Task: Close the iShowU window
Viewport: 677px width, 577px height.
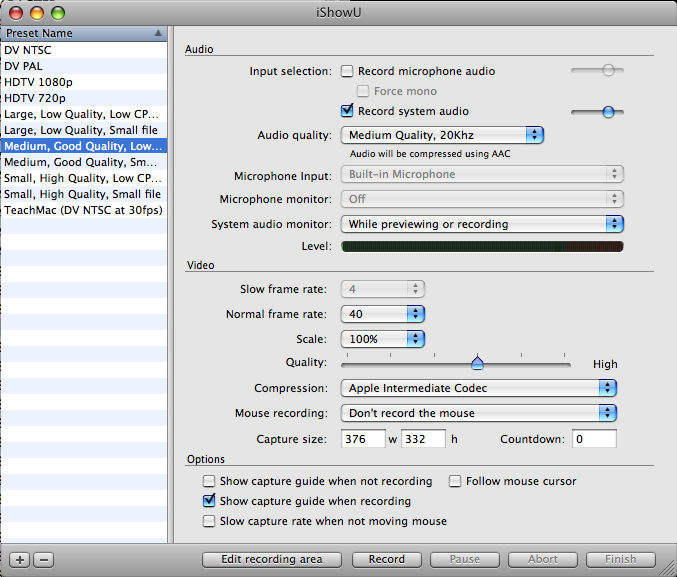Action: coord(16,13)
